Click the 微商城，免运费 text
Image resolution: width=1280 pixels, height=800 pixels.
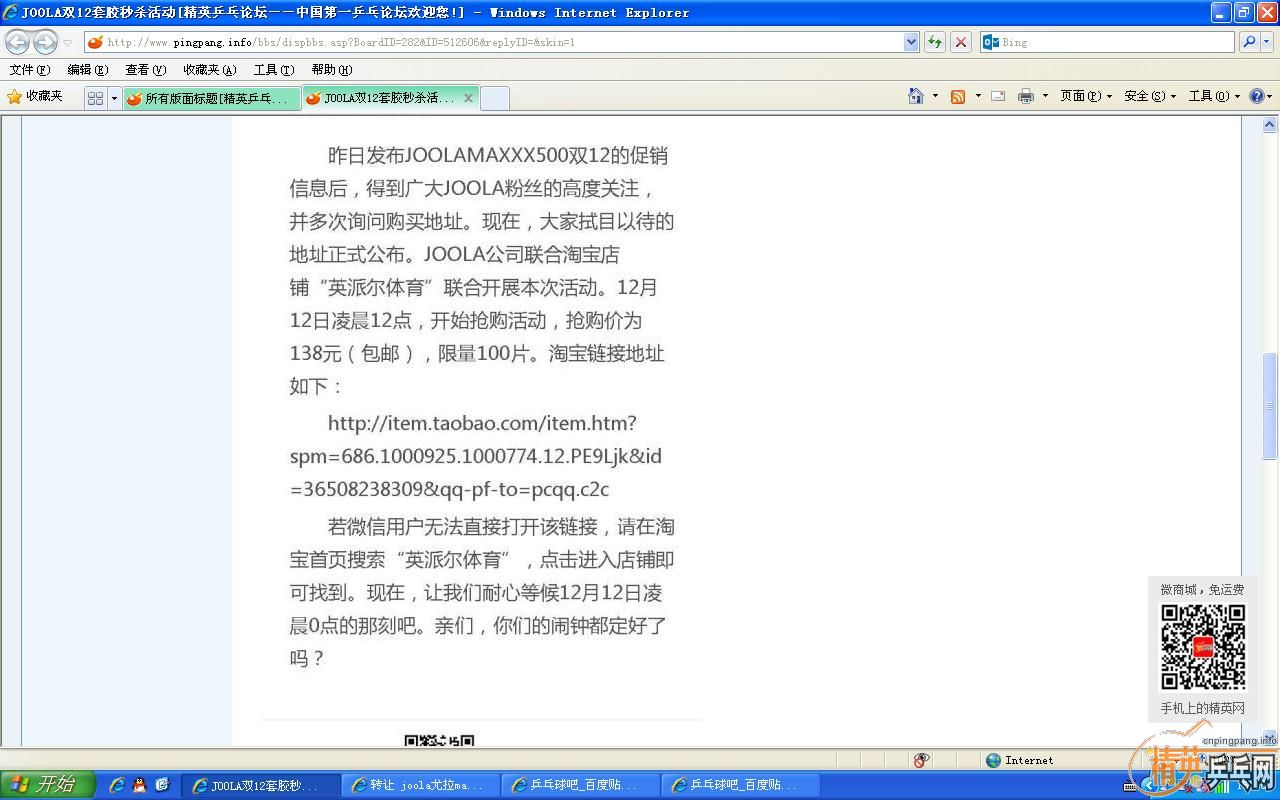click(1202, 590)
